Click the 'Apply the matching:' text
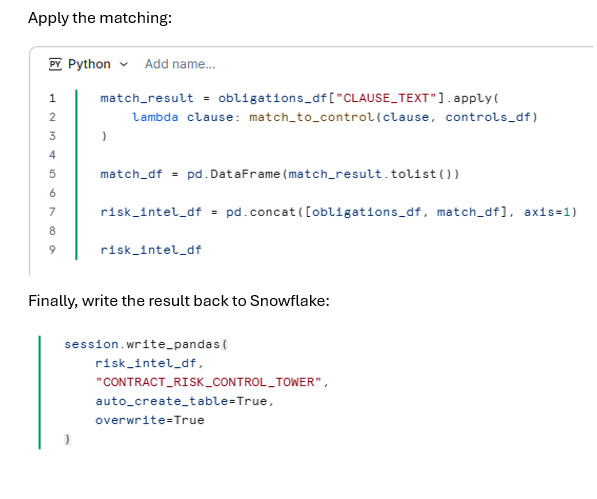The height and width of the screenshot is (499, 597). pyautogui.click(x=100, y=18)
